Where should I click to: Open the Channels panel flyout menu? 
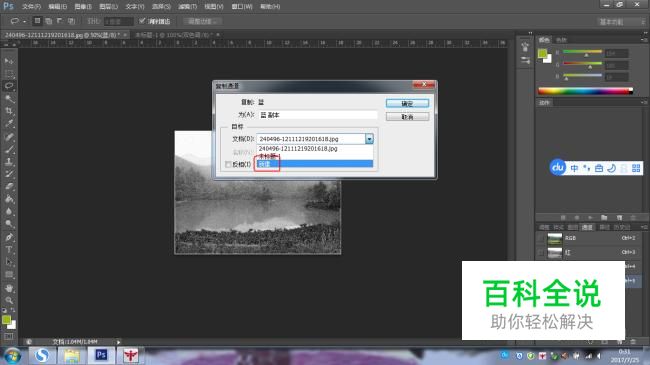tap(644, 227)
